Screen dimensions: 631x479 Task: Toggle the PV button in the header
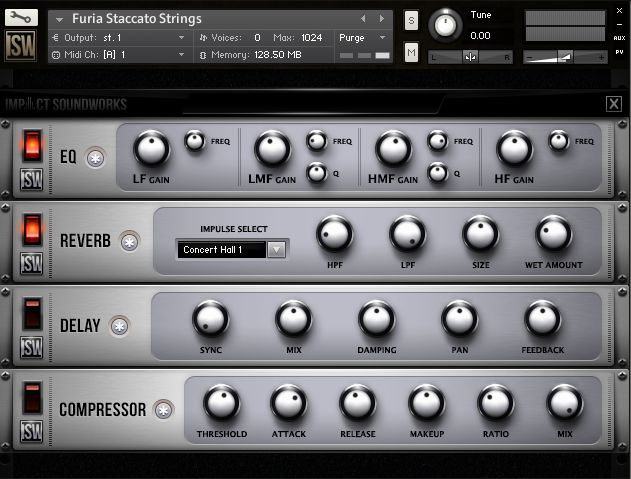(619, 52)
